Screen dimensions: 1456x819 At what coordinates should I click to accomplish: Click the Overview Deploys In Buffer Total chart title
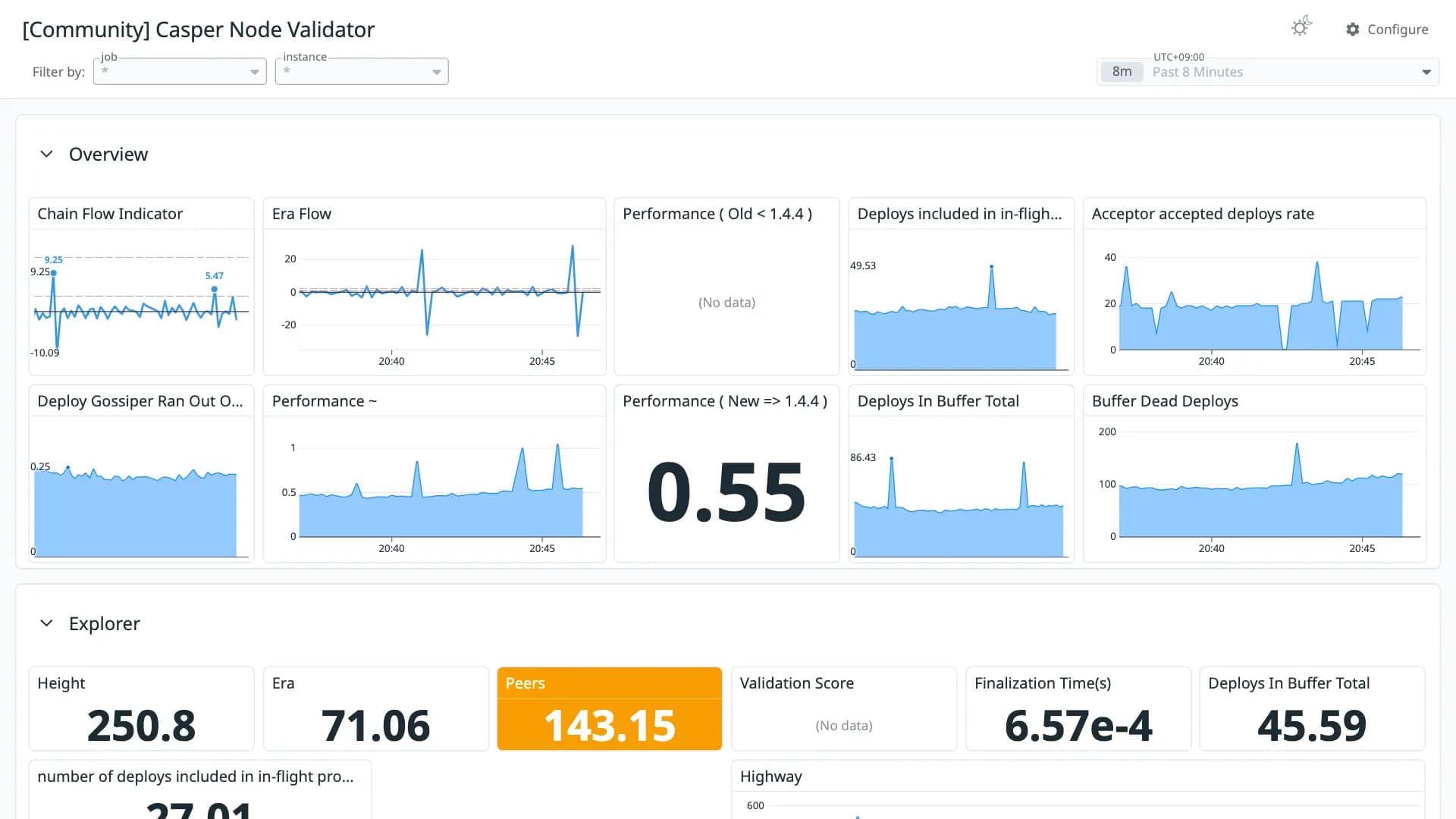point(938,401)
